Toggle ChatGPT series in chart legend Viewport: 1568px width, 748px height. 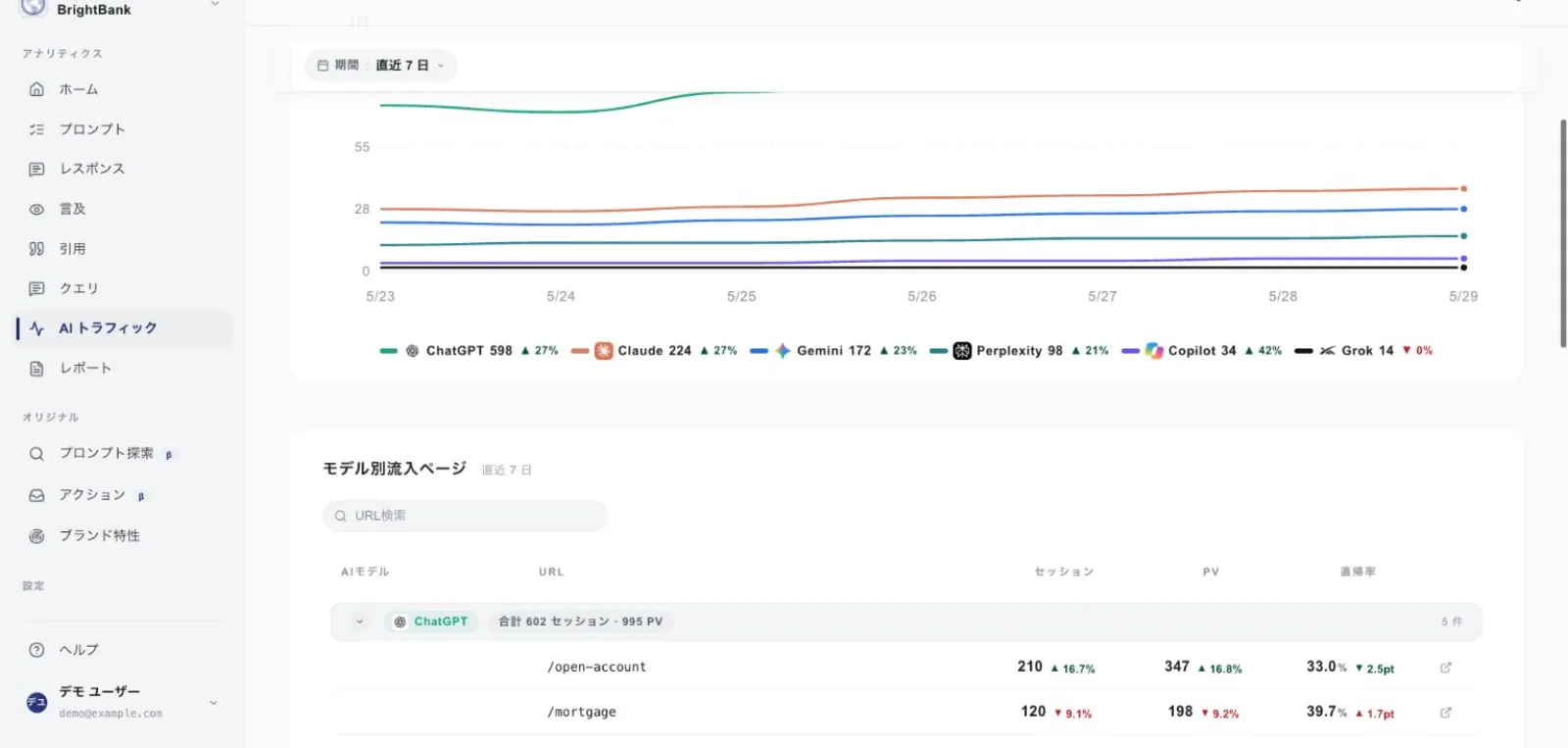pos(468,351)
